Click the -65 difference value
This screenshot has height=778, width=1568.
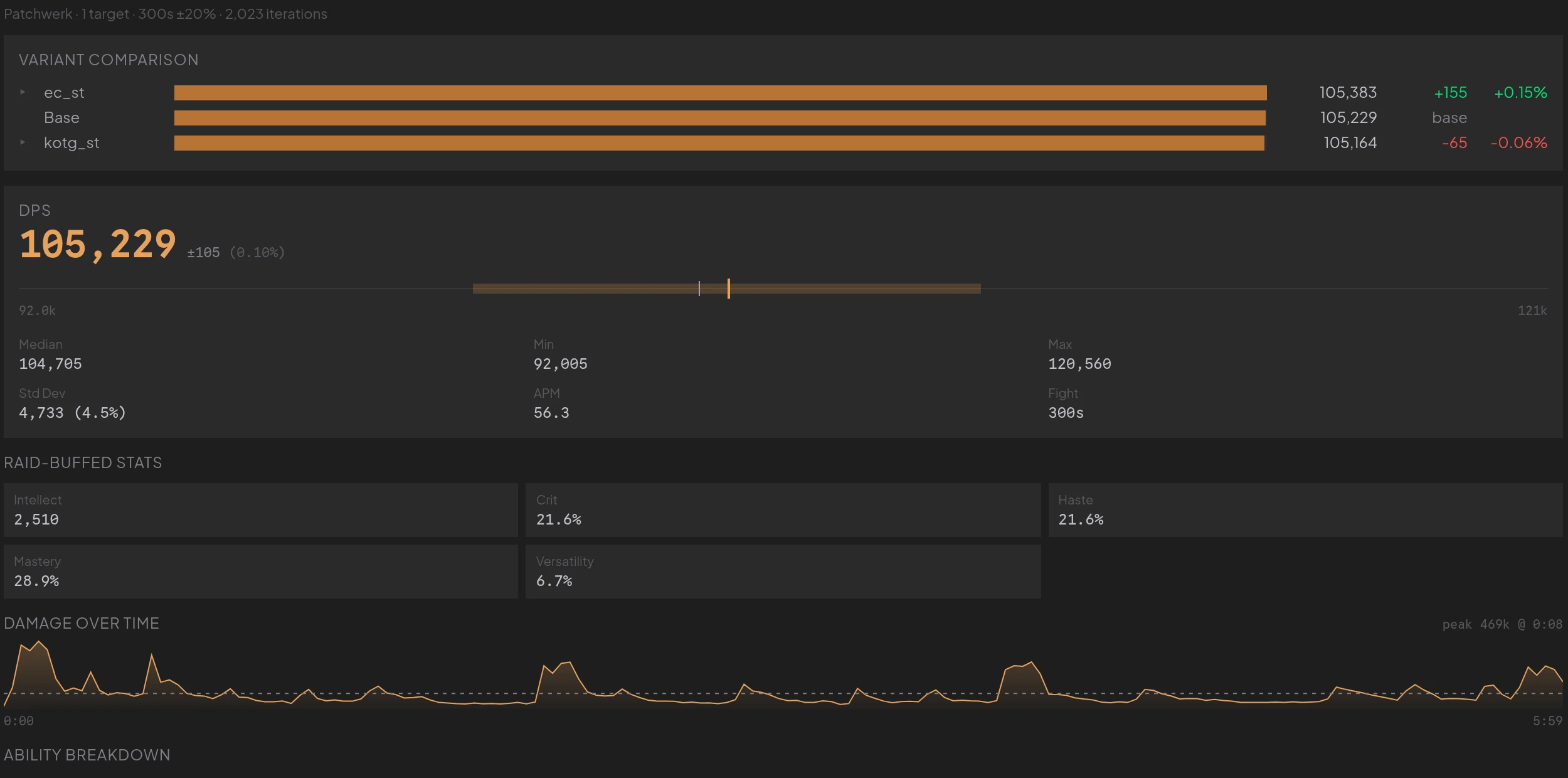click(x=1454, y=143)
